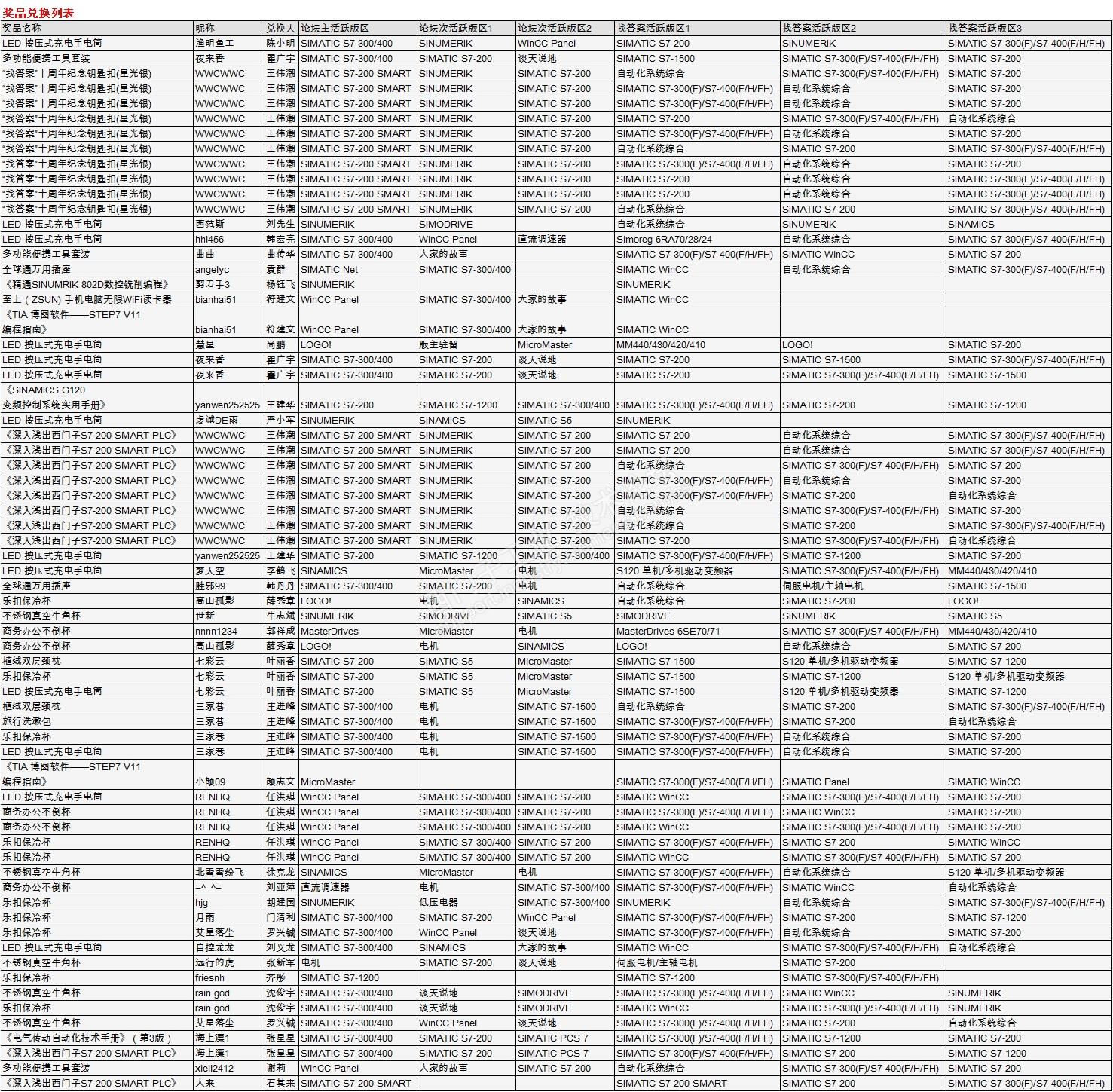Select the redeemer name 石其来
The height and width of the screenshot is (1092, 1113).
click(x=280, y=1083)
